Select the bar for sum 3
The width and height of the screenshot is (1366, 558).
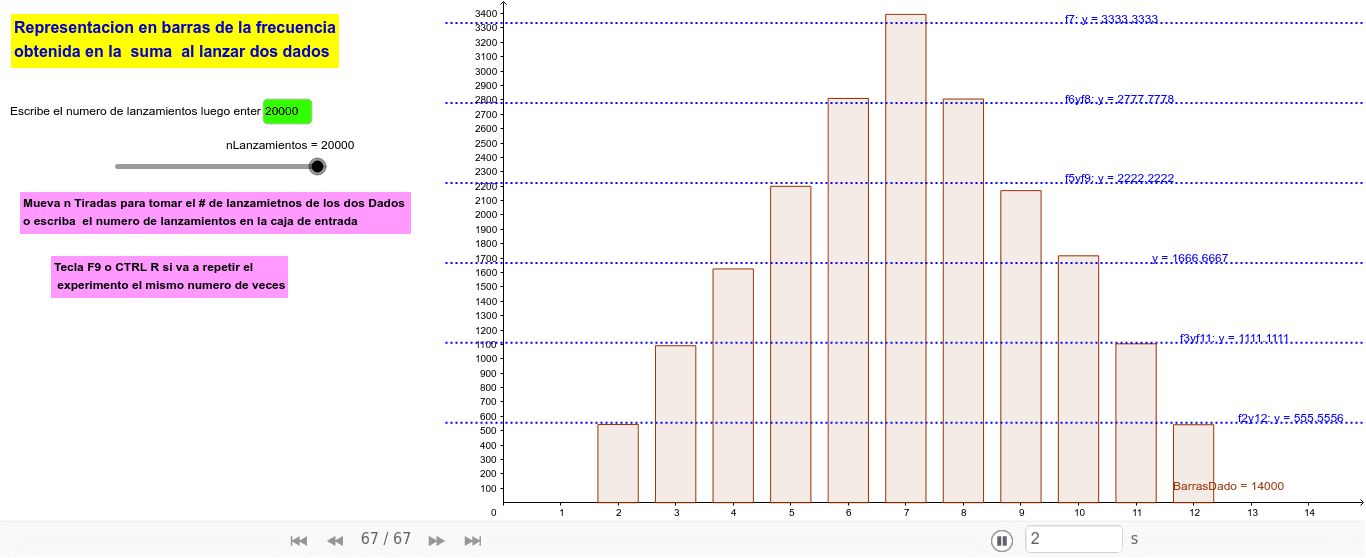(x=675, y=424)
